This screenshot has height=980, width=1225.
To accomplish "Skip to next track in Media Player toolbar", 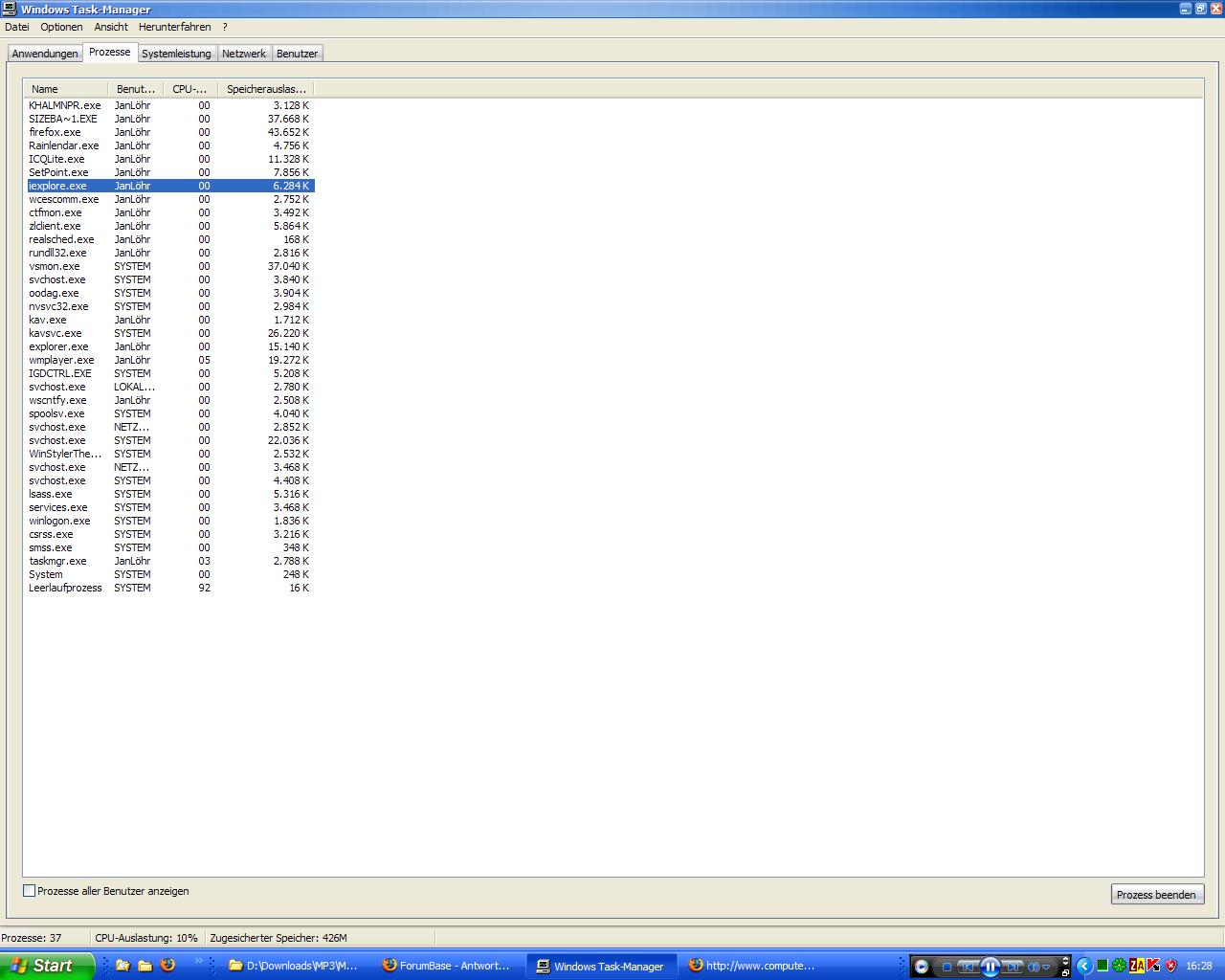I will (x=1013, y=967).
